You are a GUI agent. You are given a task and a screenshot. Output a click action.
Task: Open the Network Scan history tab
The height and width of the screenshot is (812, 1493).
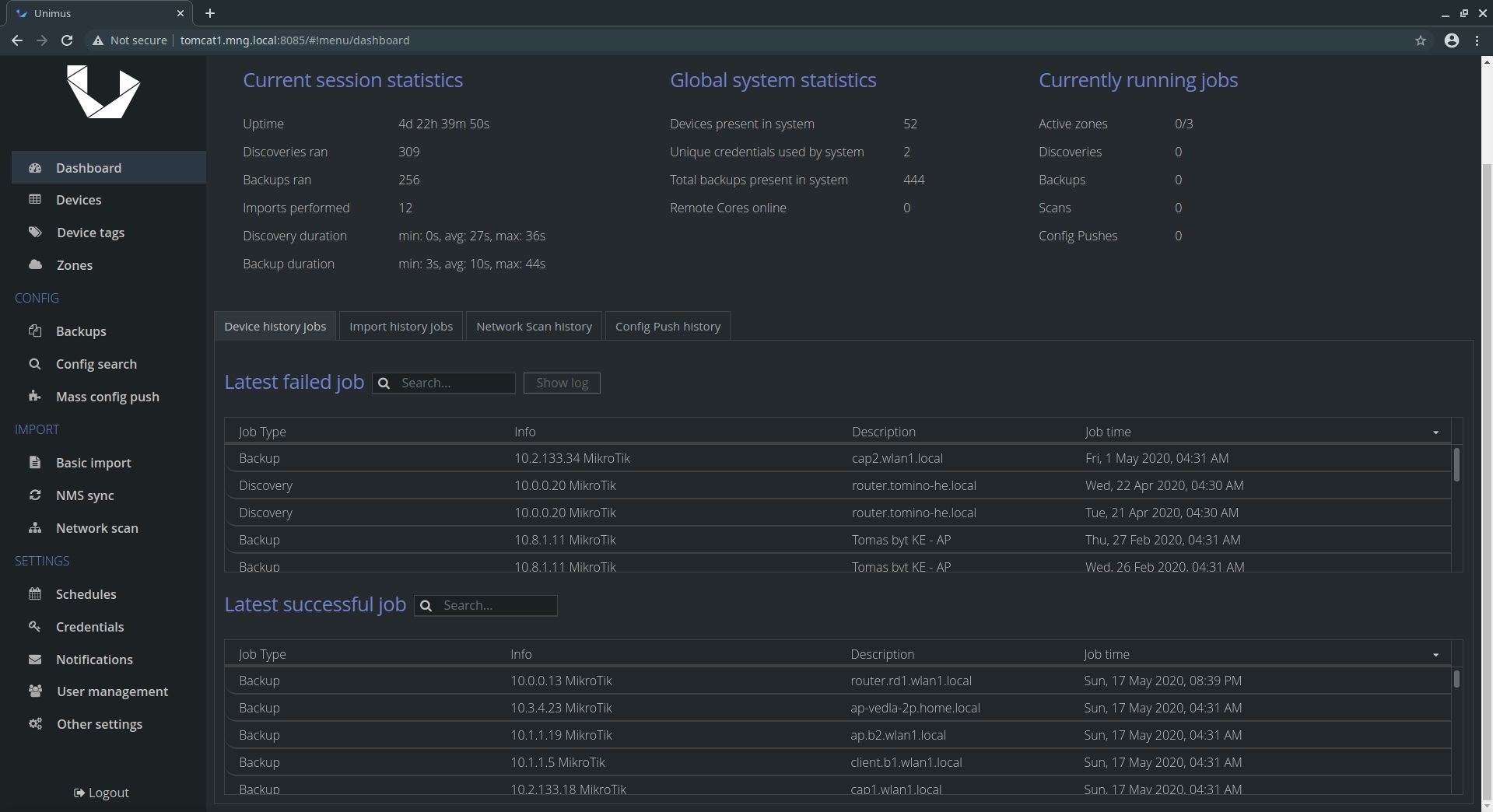click(534, 326)
